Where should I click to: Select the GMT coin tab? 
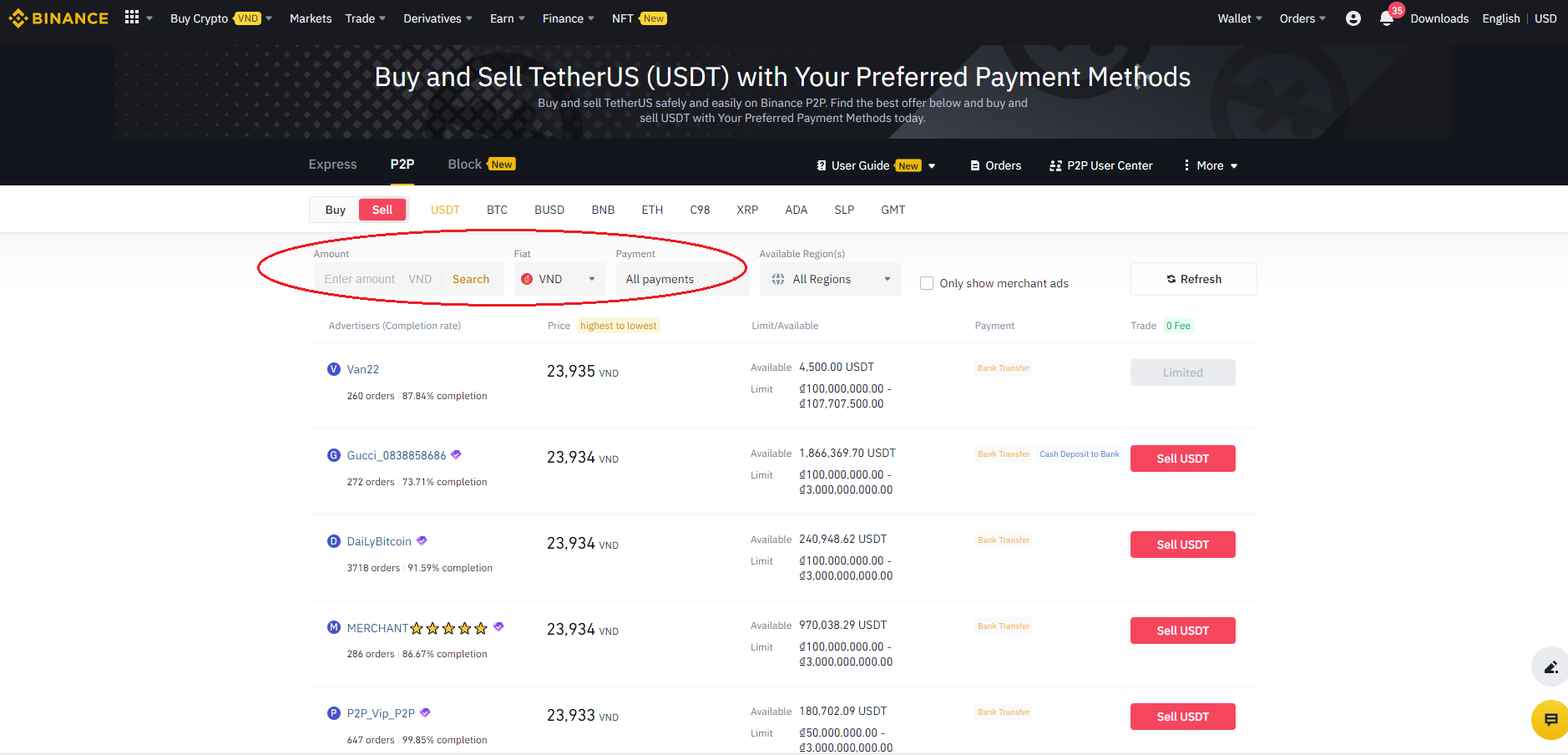tap(893, 210)
